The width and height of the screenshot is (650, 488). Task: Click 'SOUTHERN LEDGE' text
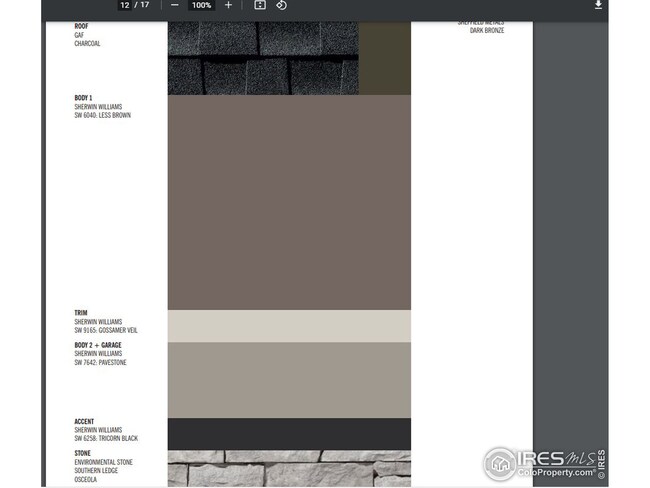coord(96,471)
